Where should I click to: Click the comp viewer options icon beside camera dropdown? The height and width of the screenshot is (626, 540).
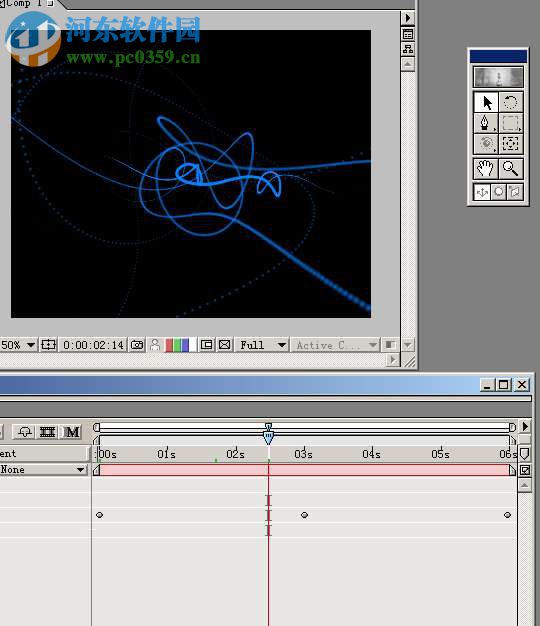(390, 345)
